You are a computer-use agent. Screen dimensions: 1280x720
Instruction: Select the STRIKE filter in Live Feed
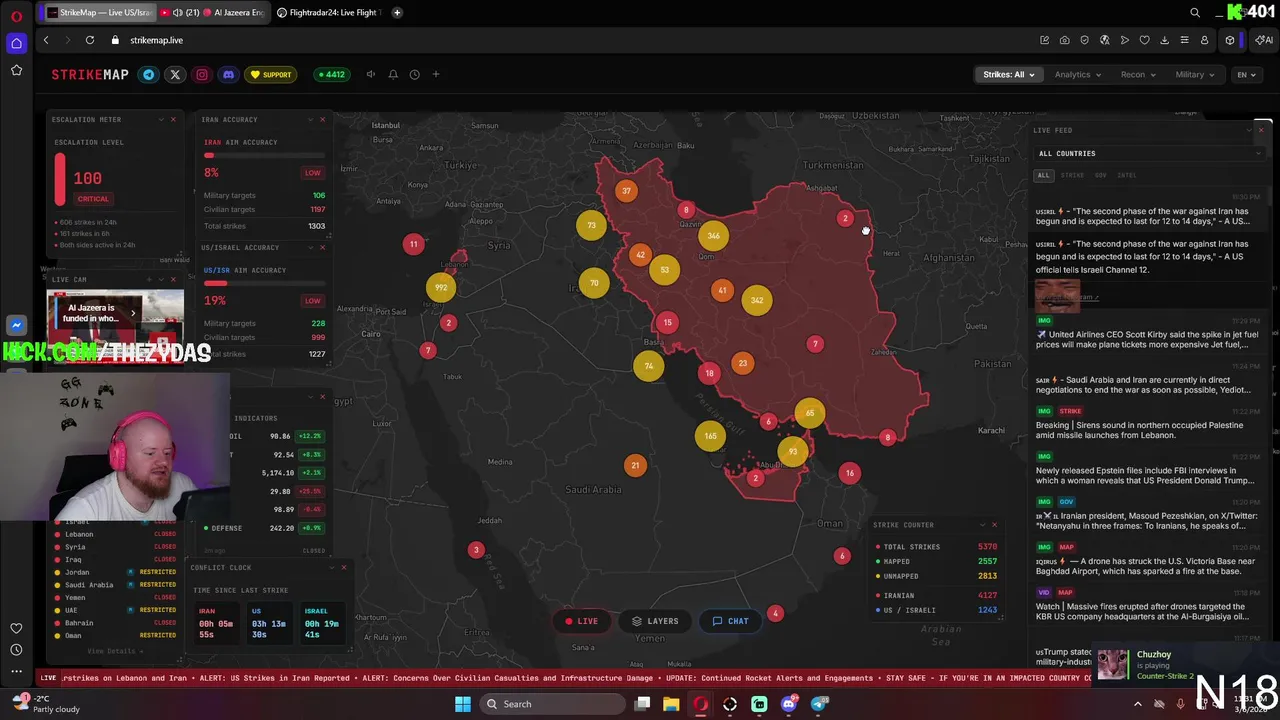1072,176
